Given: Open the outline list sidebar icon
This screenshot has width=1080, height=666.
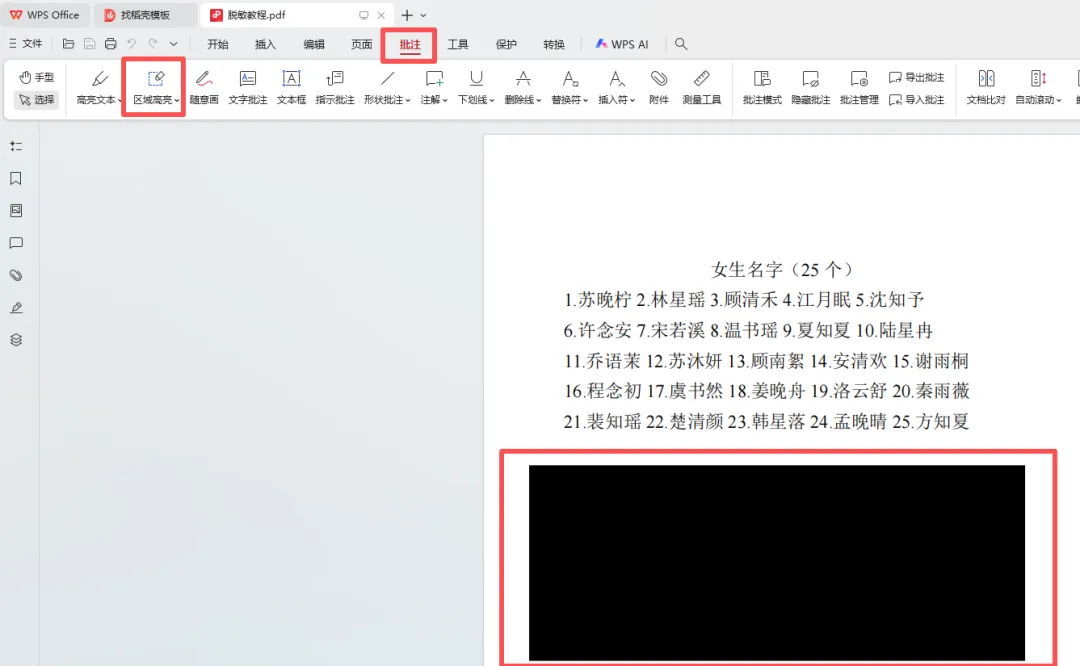Looking at the screenshot, I should (16, 146).
